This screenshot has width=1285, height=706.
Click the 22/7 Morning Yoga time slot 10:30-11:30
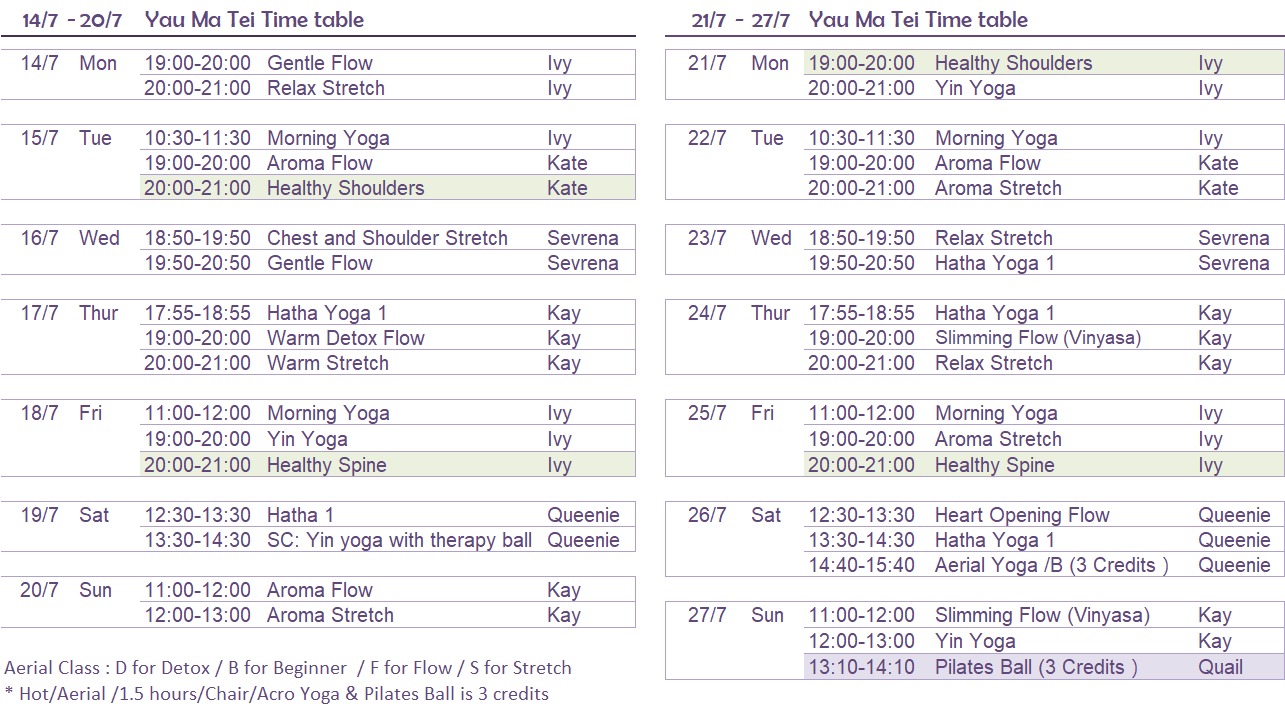point(861,138)
